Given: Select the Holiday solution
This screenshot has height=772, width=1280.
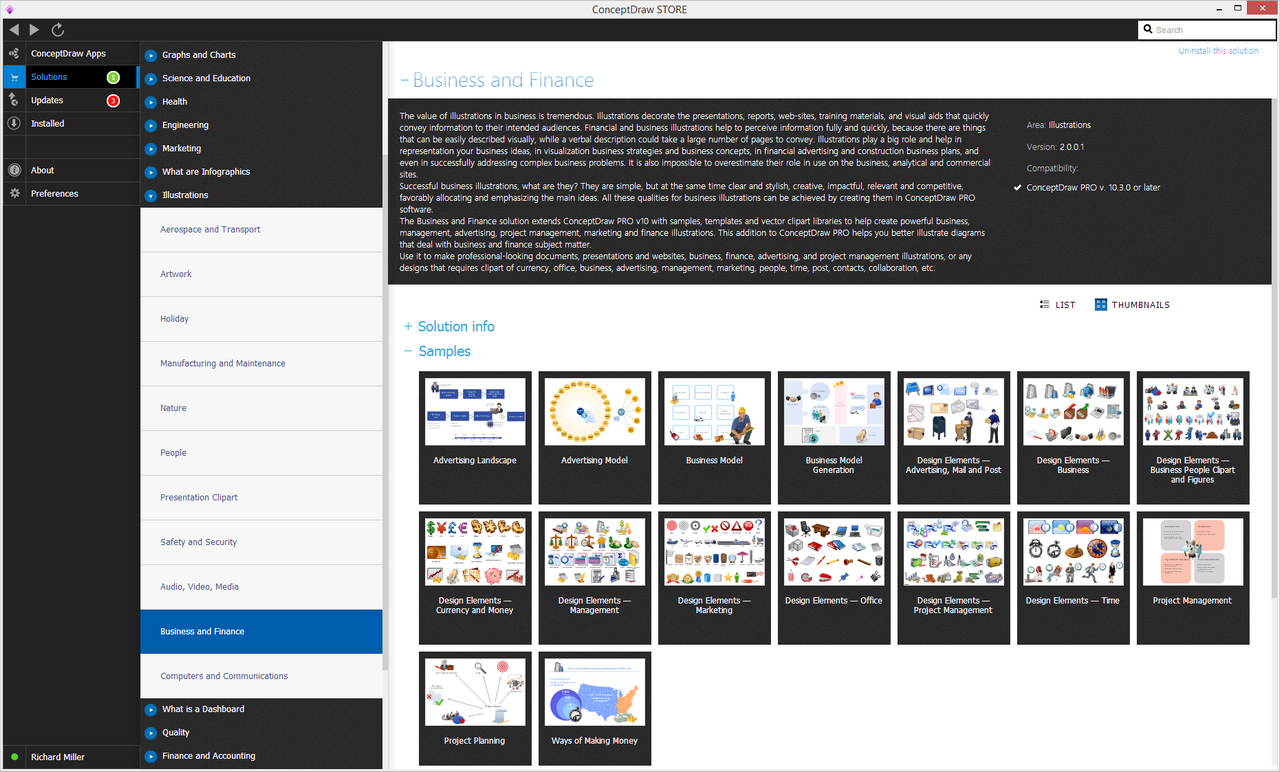Looking at the screenshot, I should pyautogui.click(x=261, y=319).
